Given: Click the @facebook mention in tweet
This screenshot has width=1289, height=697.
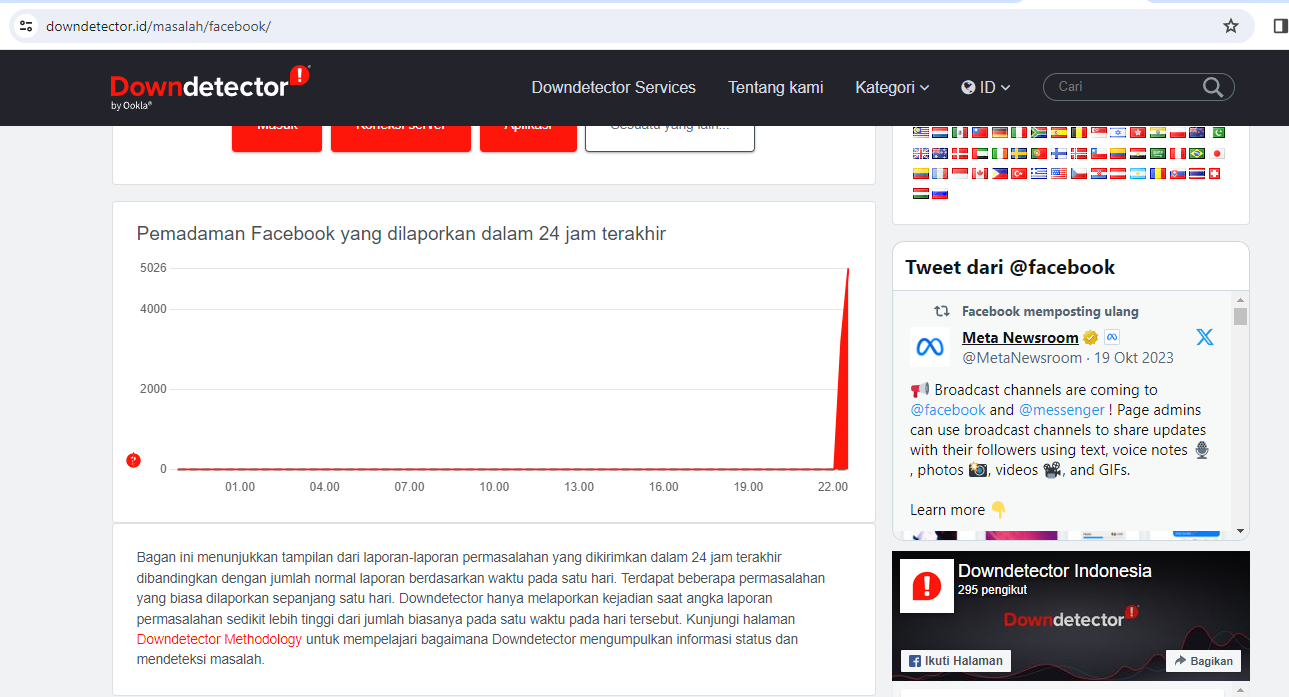Looking at the screenshot, I should pos(948,409).
